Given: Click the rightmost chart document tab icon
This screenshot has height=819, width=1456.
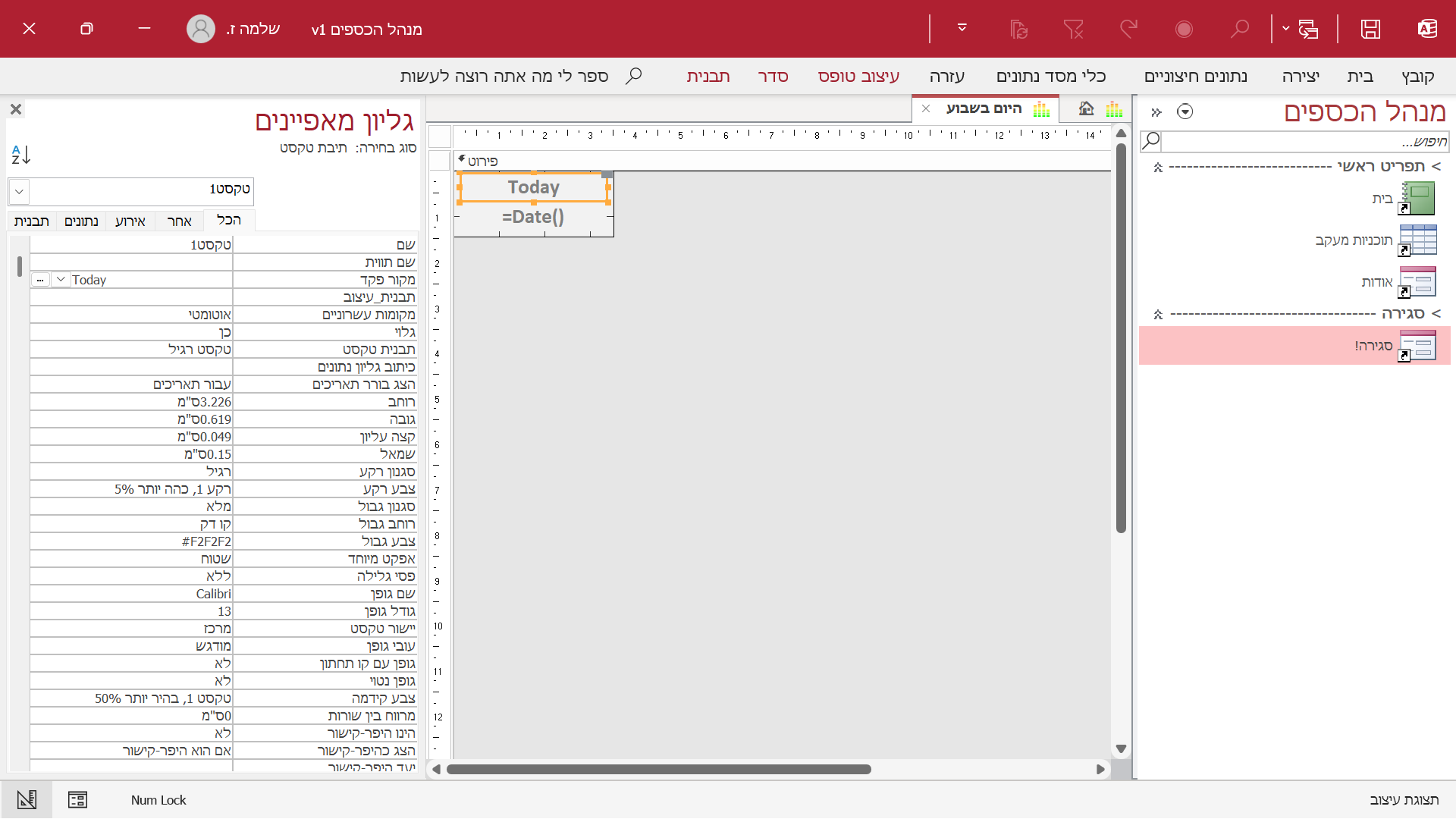Looking at the screenshot, I should click(x=1114, y=108).
